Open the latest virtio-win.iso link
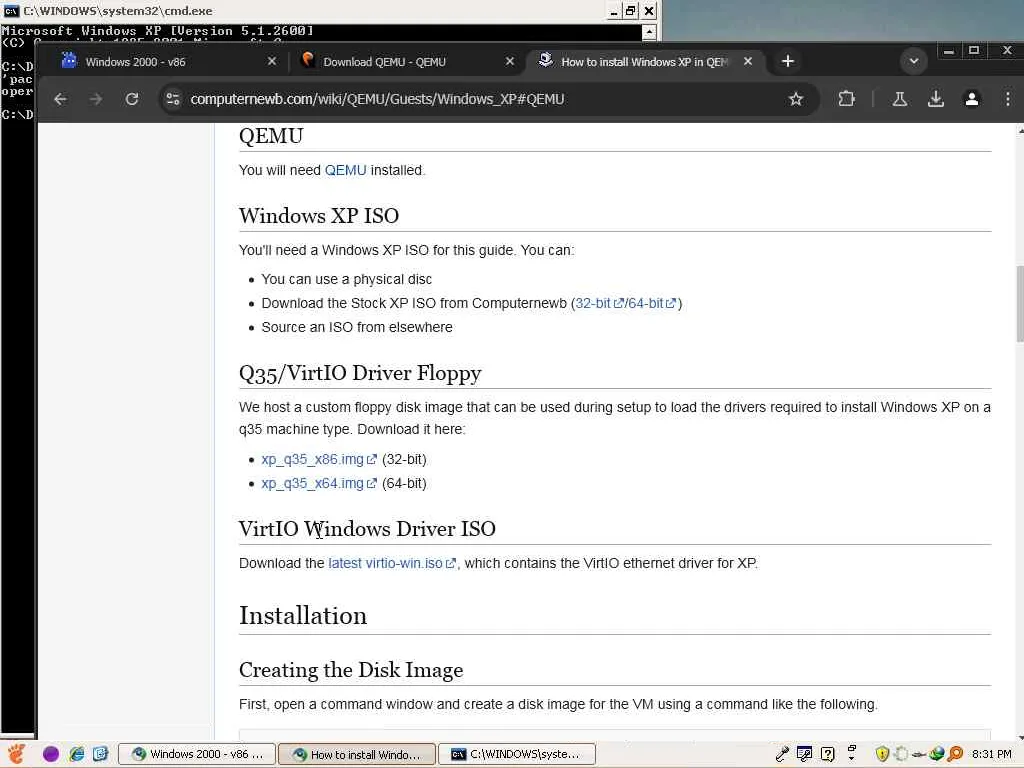This screenshot has width=1024, height=768. (x=392, y=564)
